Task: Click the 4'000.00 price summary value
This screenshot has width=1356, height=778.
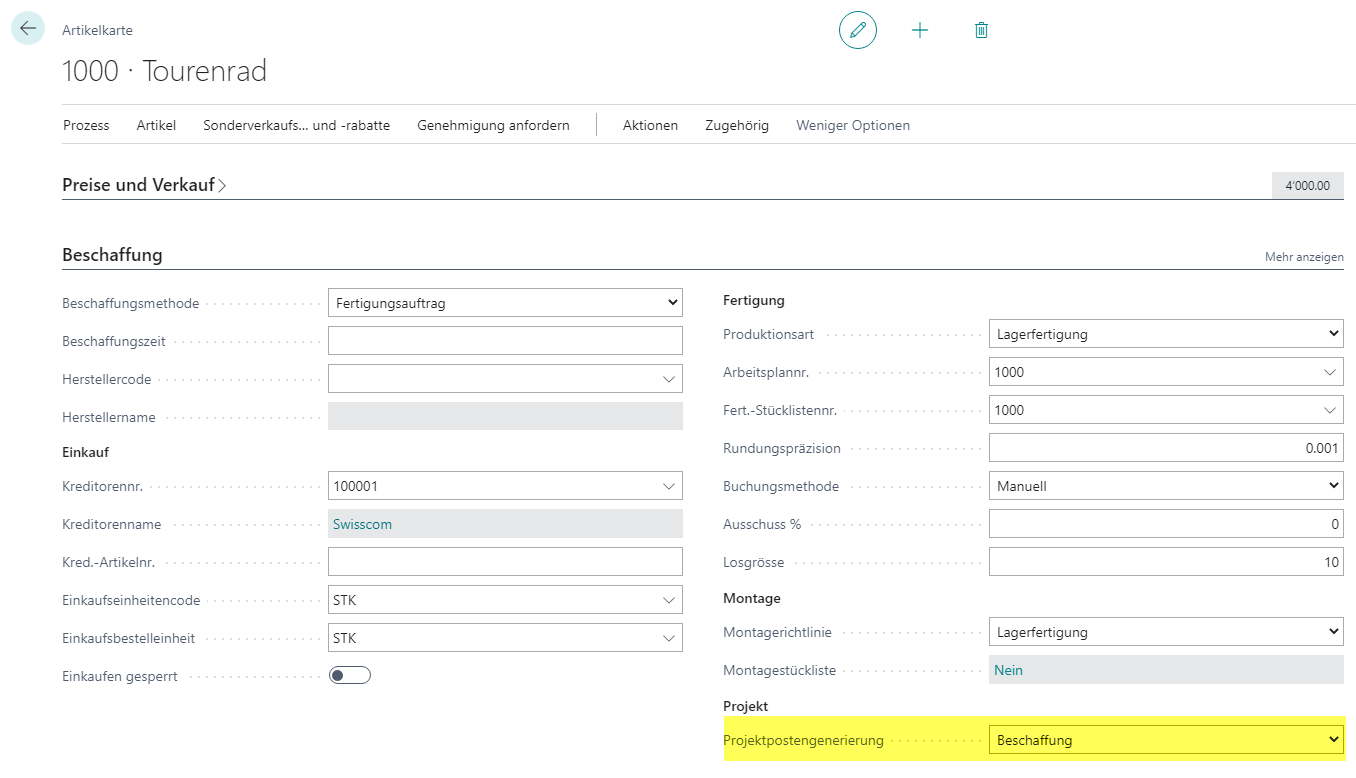Action: [x=1308, y=185]
